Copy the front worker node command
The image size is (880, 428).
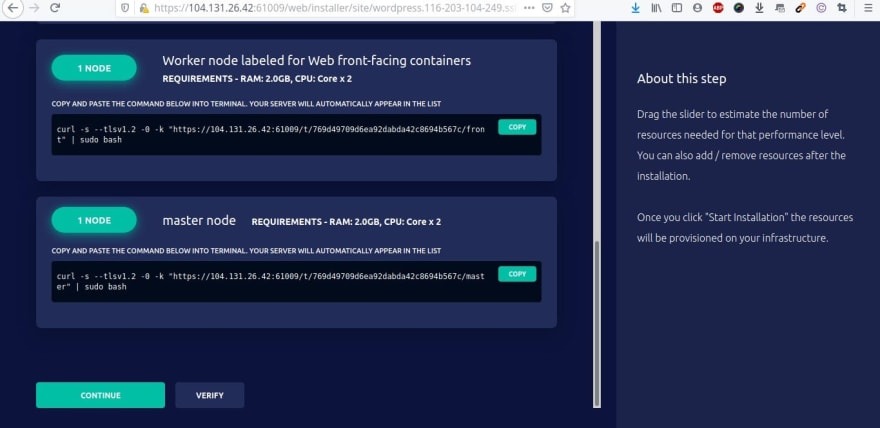coord(517,127)
